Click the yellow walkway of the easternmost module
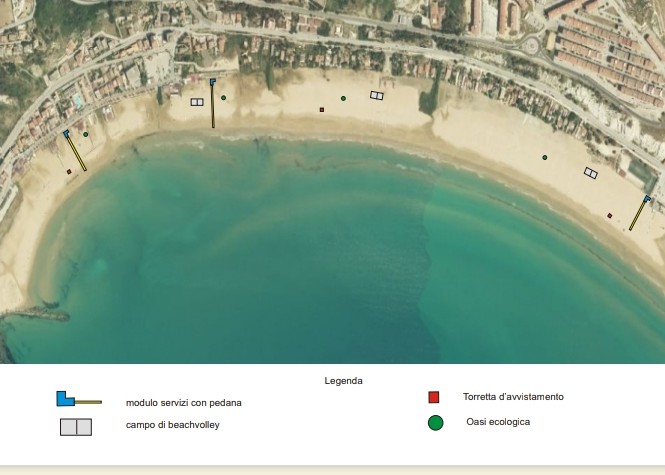This screenshot has width=665, height=475. pos(637,215)
